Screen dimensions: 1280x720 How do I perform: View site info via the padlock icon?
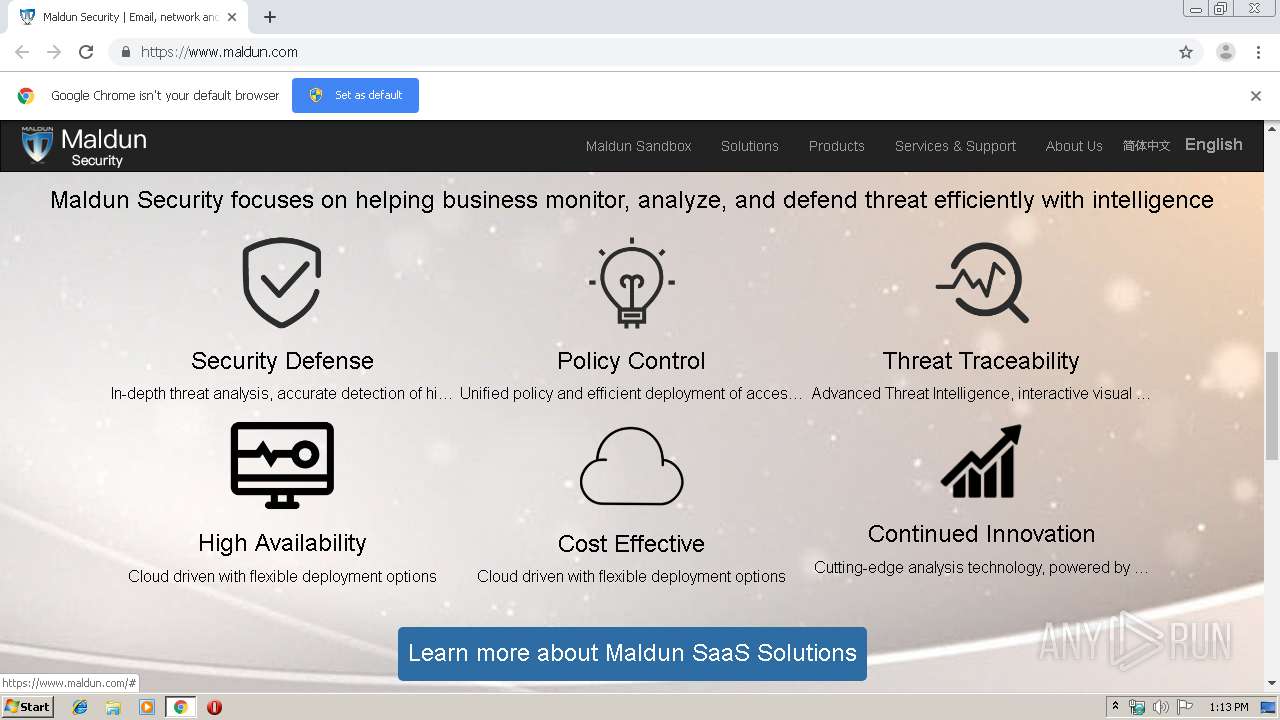[x=125, y=52]
